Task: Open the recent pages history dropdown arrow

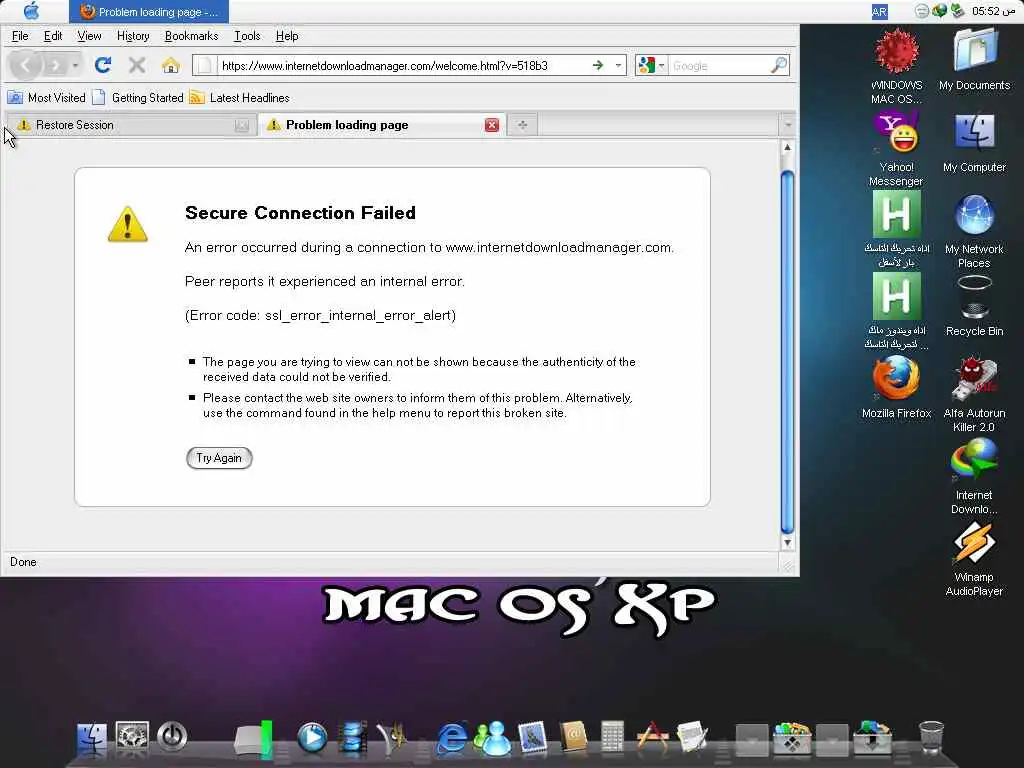Action: click(x=76, y=65)
